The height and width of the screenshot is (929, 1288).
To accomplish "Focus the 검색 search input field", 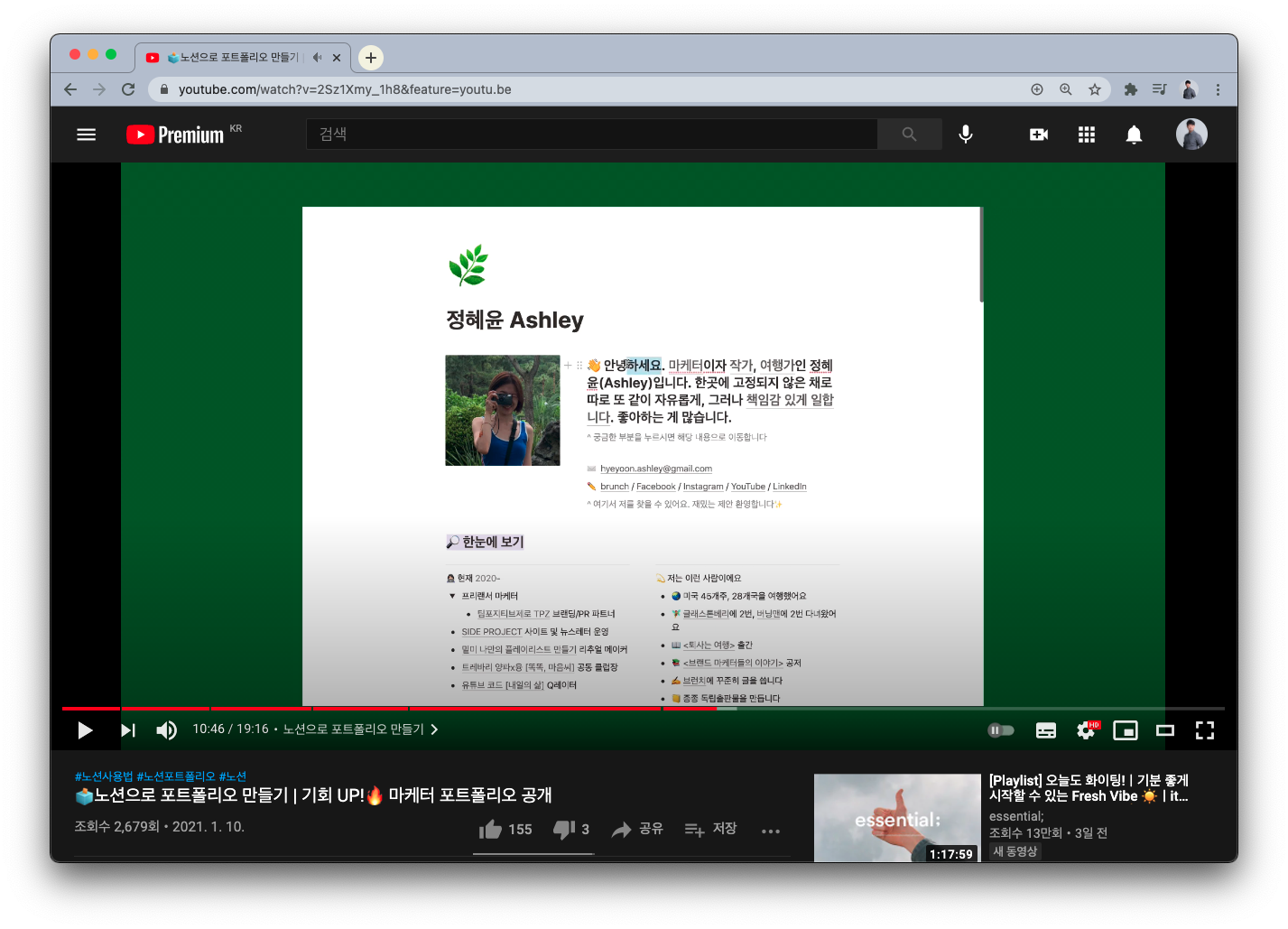I will coord(591,135).
